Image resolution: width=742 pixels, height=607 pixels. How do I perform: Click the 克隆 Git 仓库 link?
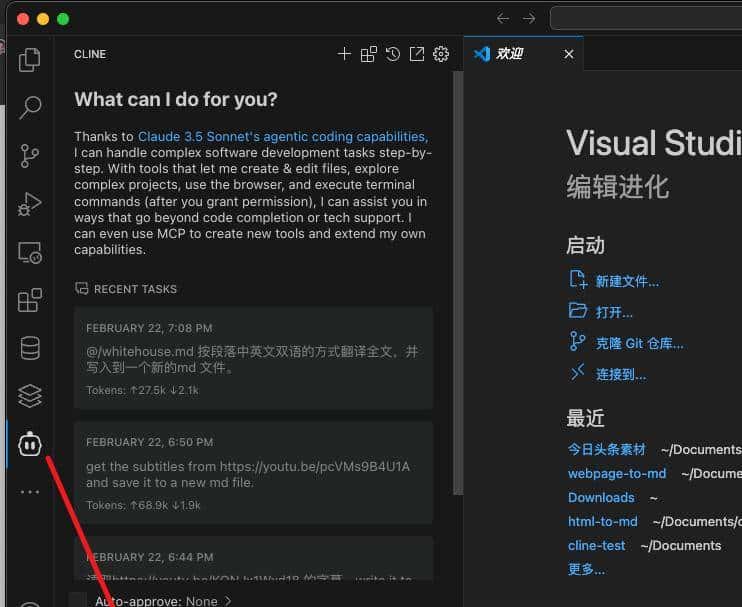point(639,343)
